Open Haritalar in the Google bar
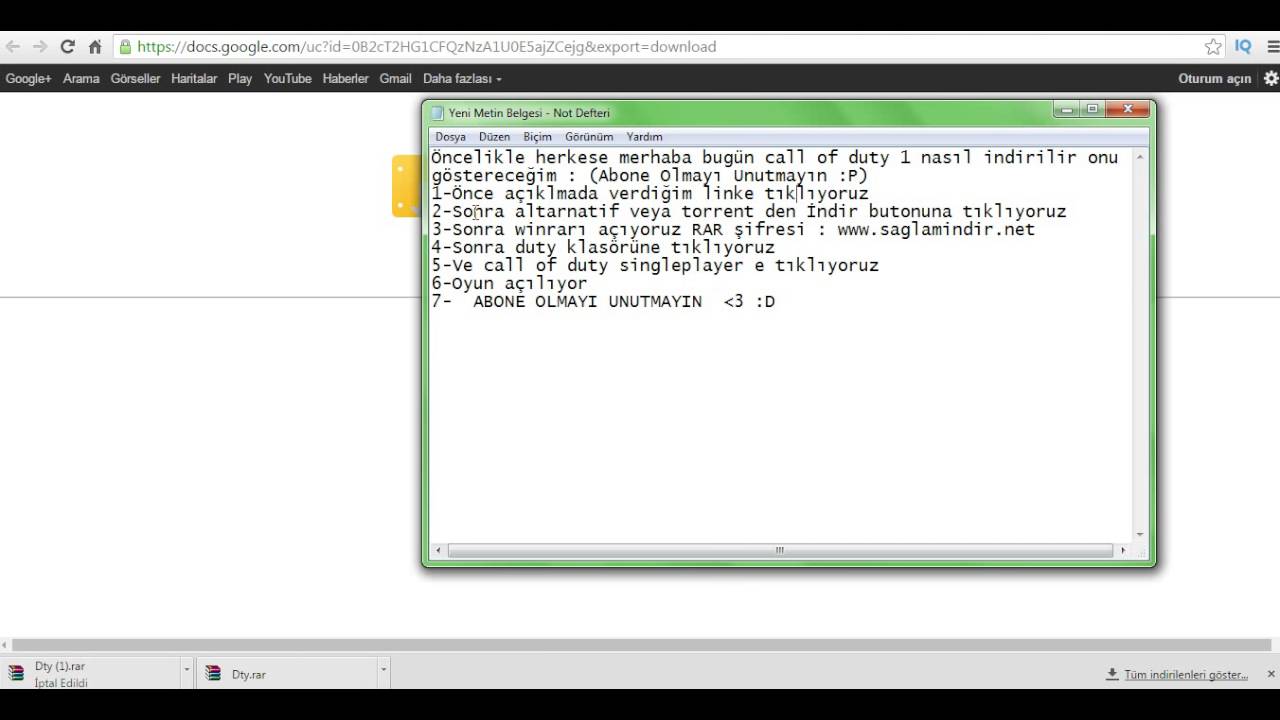This screenshot has height=720, width=1280. [x=194, y=78]
